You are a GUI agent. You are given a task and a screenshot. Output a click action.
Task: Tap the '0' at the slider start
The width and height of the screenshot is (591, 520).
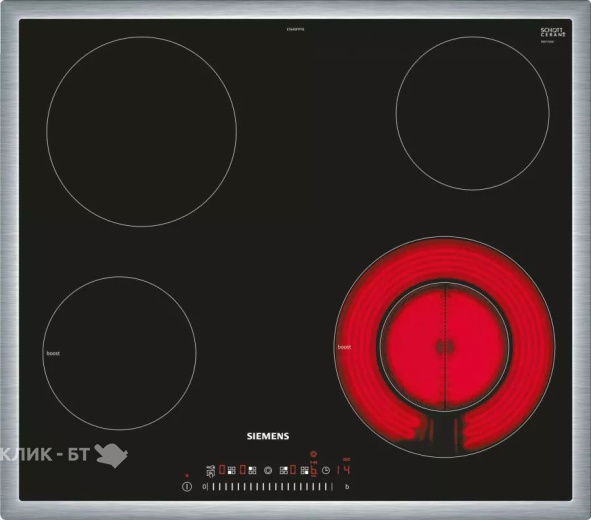click(204, 487)
